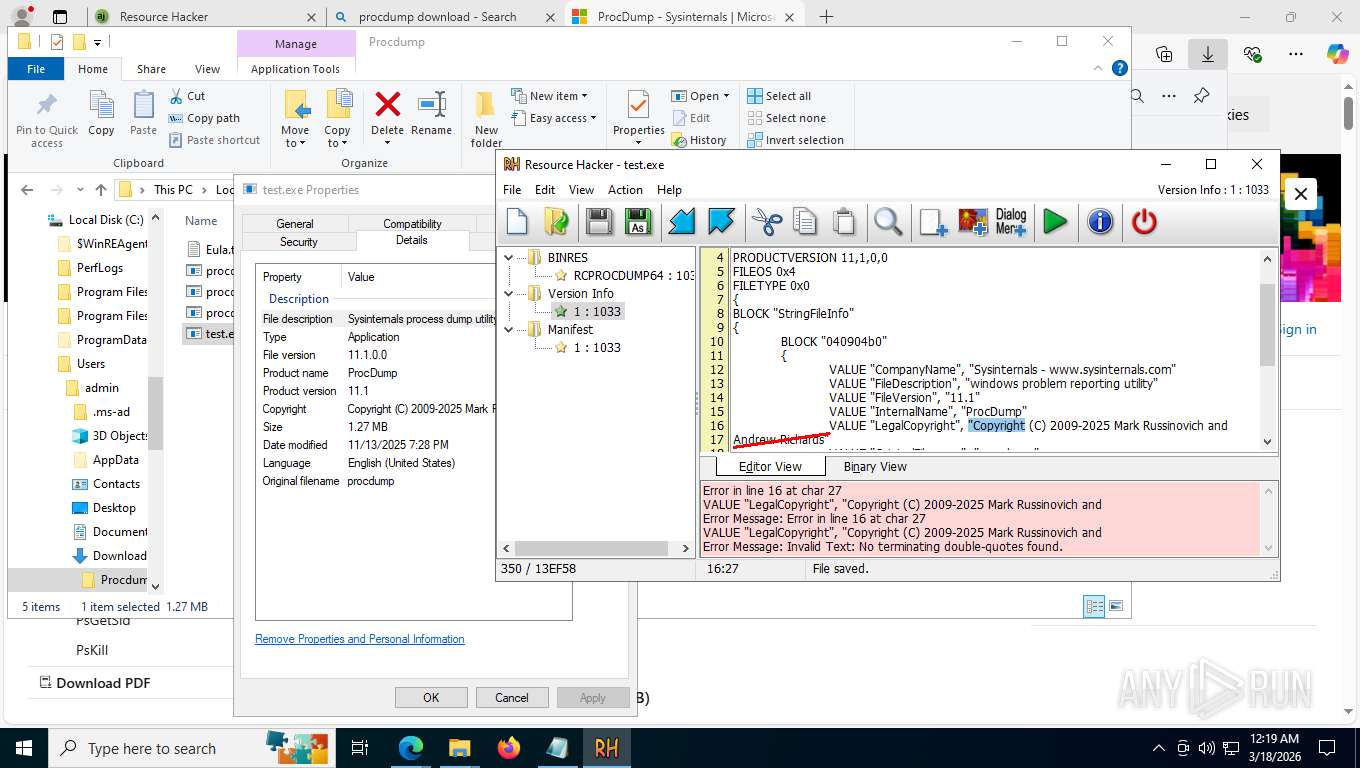Click the Pin to Quick access icon
Viewport: 1360px width, 768px height.
(x=46, y=105)
